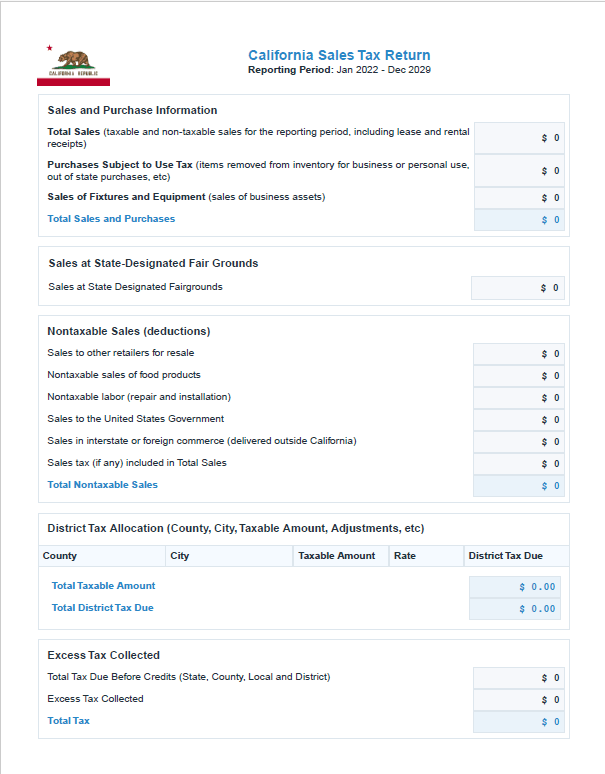Click the Sales and Purchase Information heading
The width and height of the screenshot is (605, 774).
pos(132,110)
